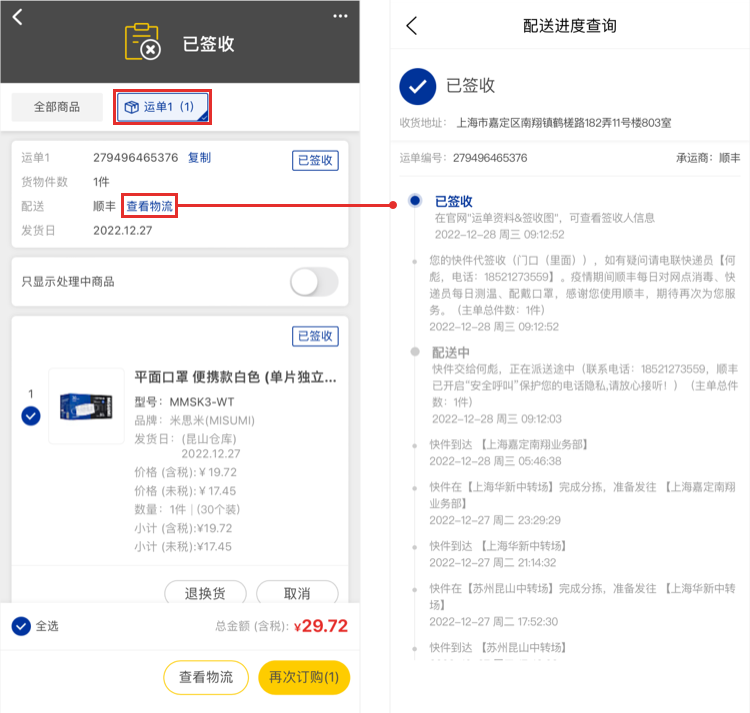Open 查看物流 link beside 顺丰
Image resolution: width=750 pixels, height=713 pixels.
click(x=149, y=206)
